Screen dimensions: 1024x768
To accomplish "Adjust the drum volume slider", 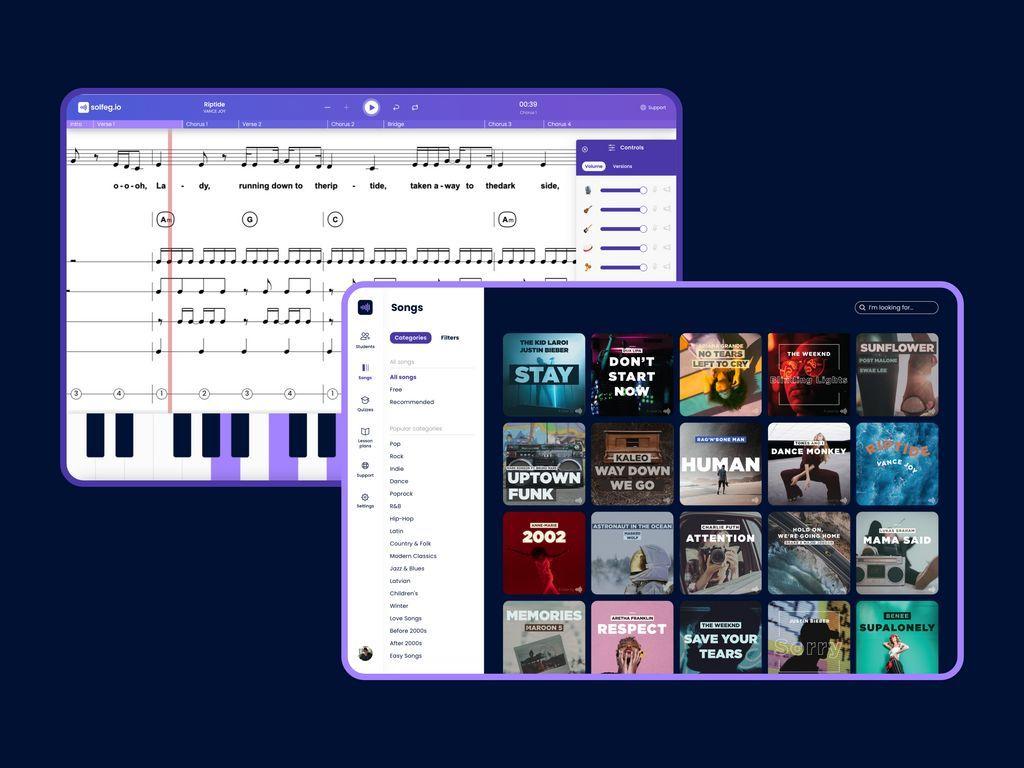I will tap(624, 248).
